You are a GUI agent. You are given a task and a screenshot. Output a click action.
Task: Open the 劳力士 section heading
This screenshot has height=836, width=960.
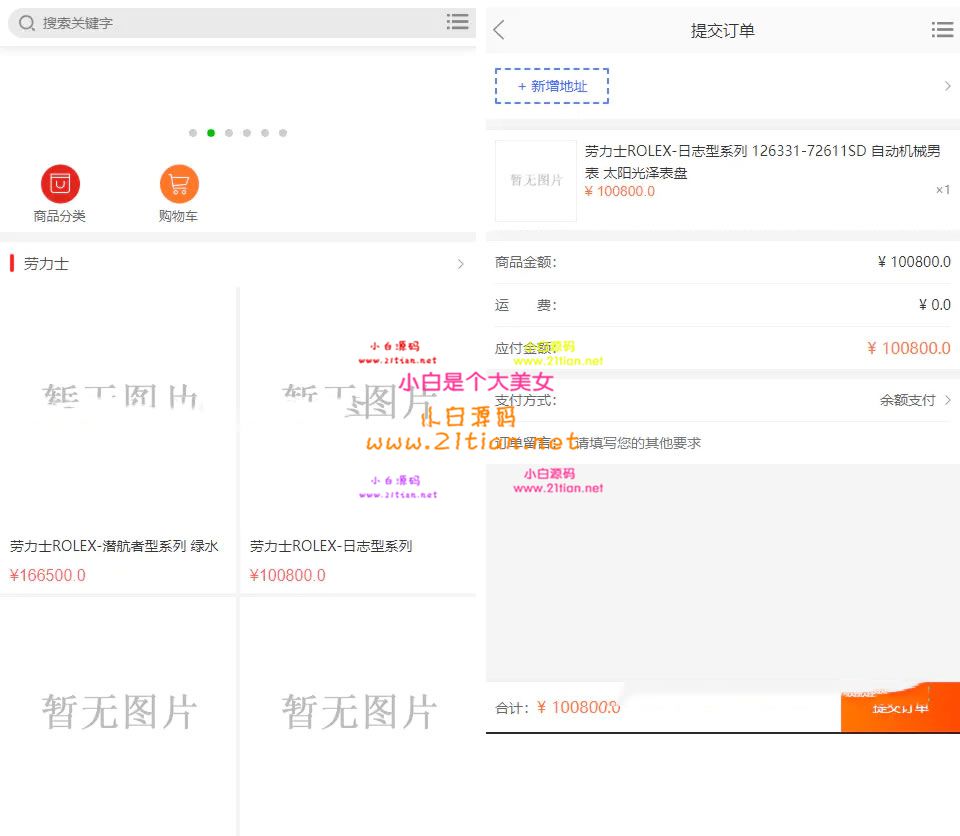46,264
